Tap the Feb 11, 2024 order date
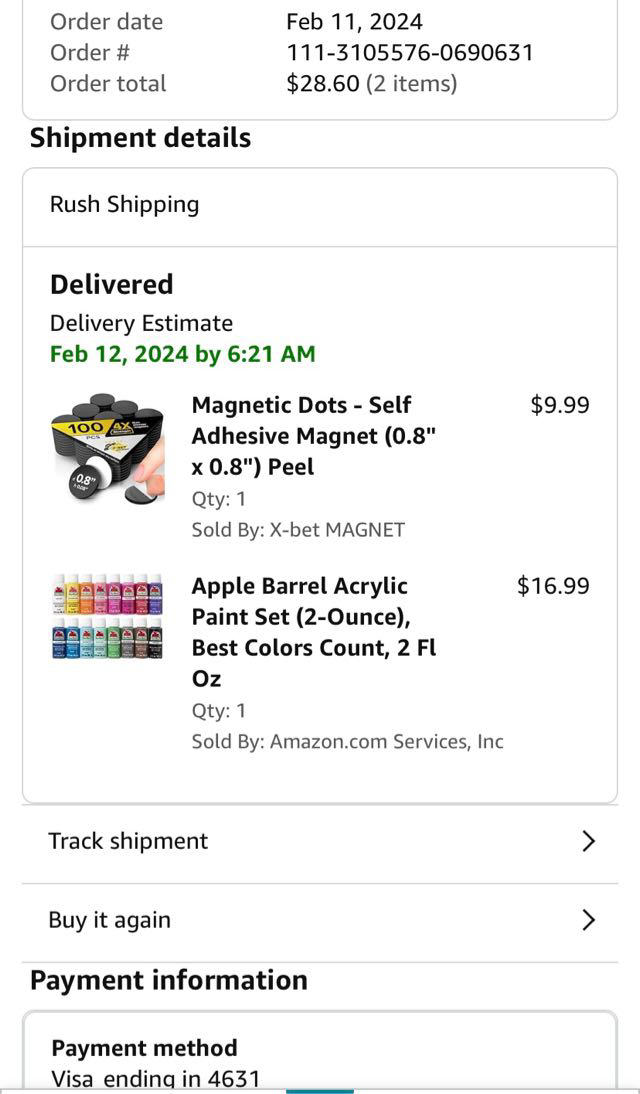The width and height of the screenshot is (640, 1094). (x=354, y=21)
